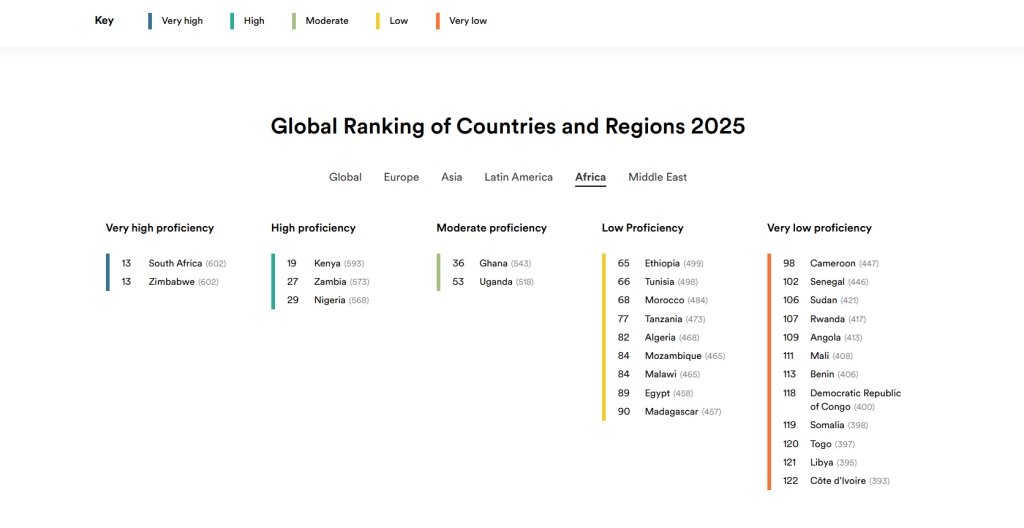Switch to the Middle East tab

(x=657, y=177)
